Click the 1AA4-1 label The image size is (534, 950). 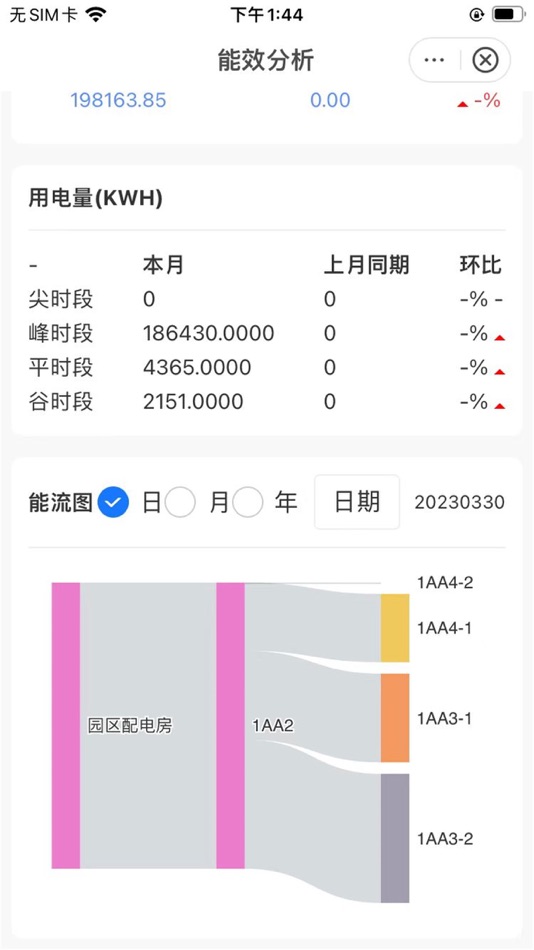click(444, 628)
